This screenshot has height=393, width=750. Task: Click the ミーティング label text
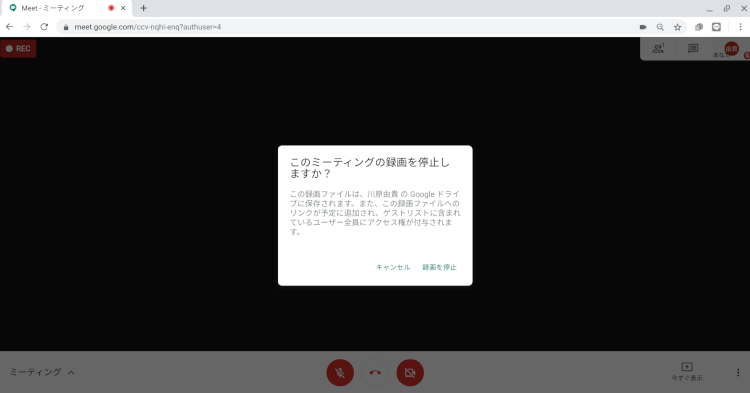coord(35,372)
